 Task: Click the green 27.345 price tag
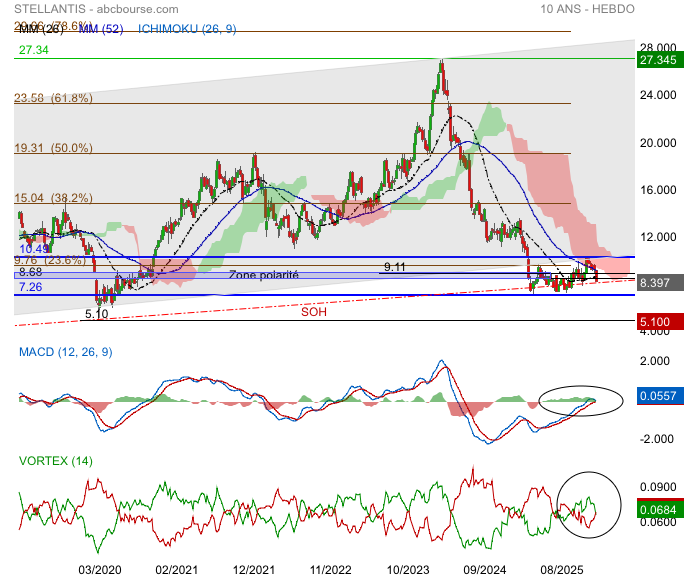click(660, 60)
